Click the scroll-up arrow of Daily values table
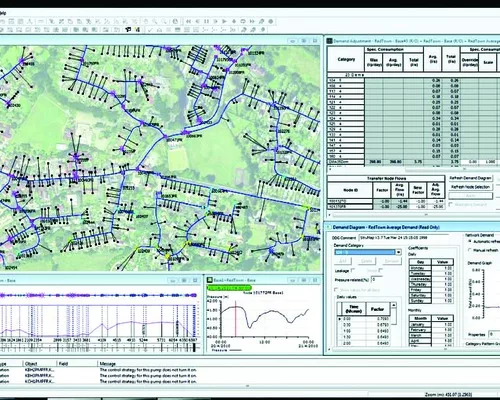This screenshot has height=400, width=500. [394, 305]
